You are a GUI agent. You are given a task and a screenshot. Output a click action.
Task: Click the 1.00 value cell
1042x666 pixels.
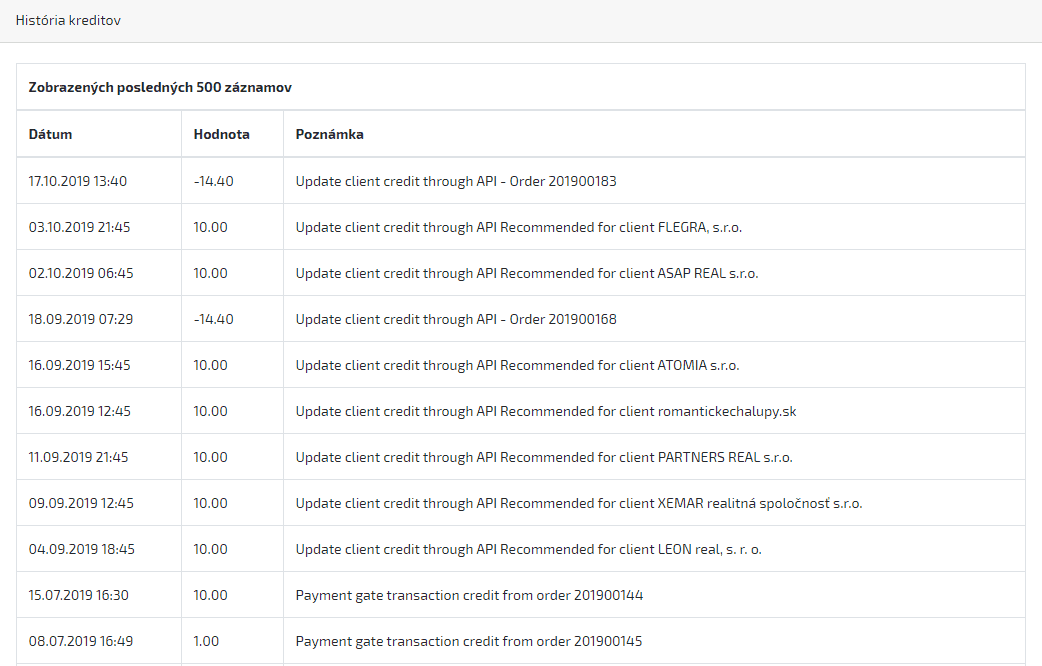206,641
